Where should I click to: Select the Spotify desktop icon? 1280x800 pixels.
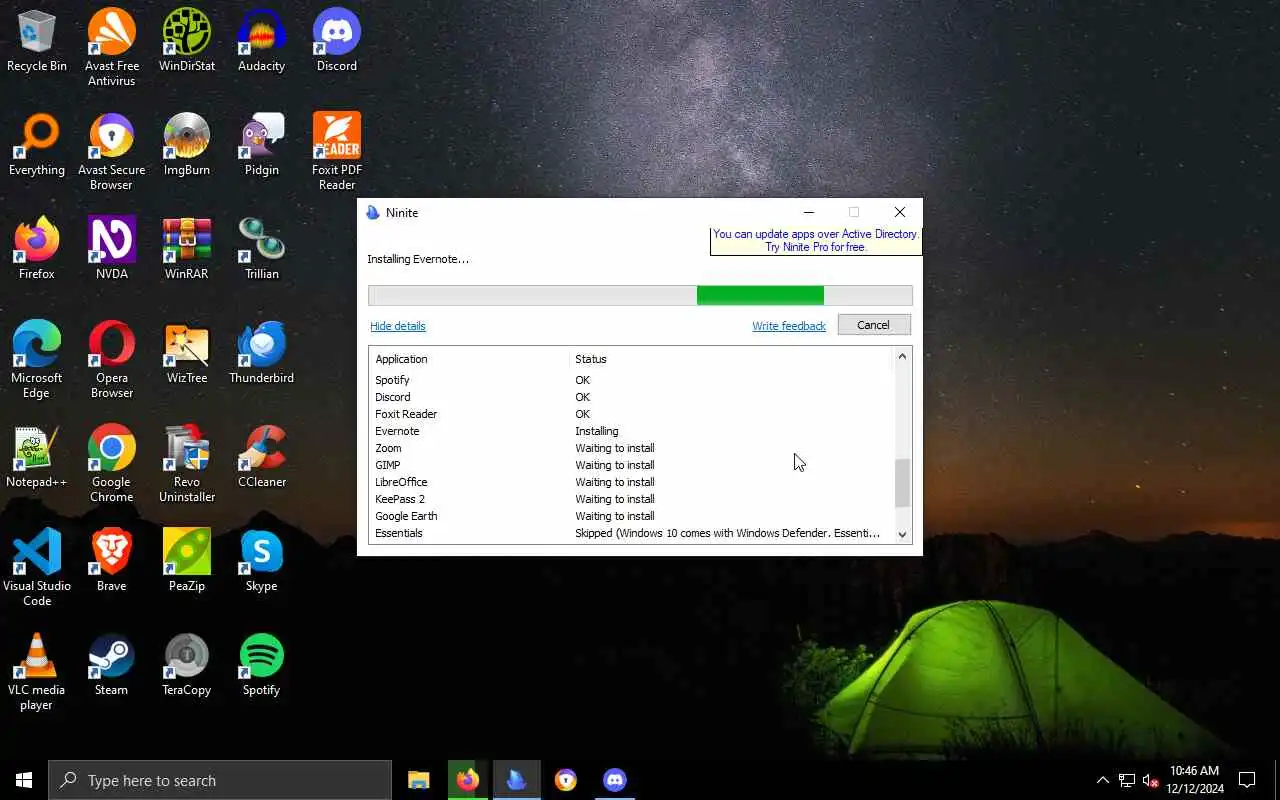coord(261,665)
